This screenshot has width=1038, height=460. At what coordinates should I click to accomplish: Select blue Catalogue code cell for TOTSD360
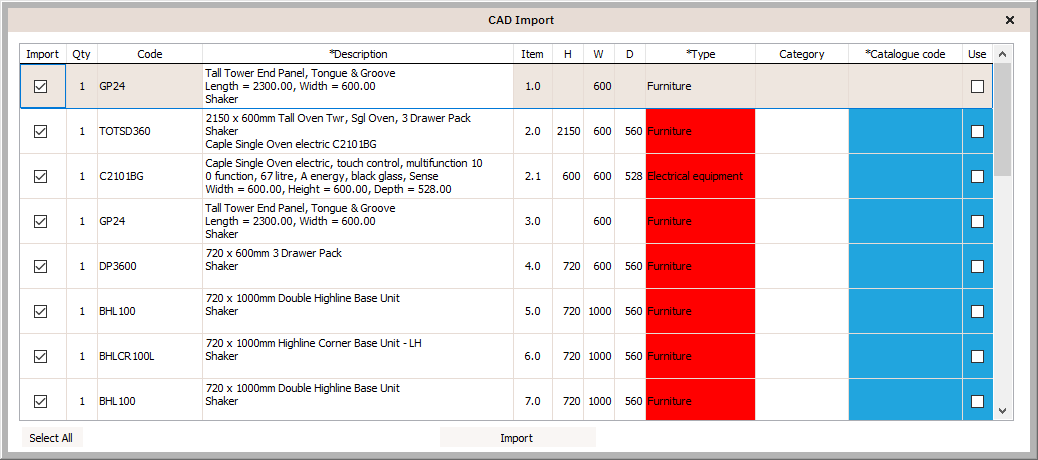tap(905, 132)
